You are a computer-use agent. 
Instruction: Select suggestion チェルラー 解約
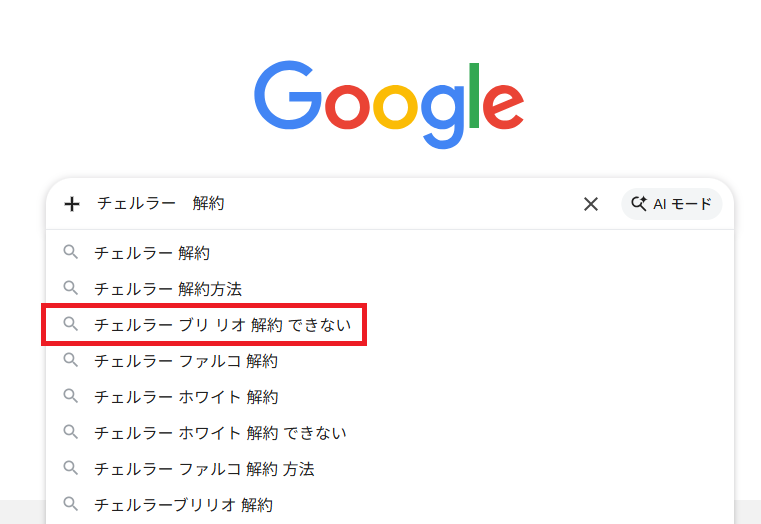[152, 253]
